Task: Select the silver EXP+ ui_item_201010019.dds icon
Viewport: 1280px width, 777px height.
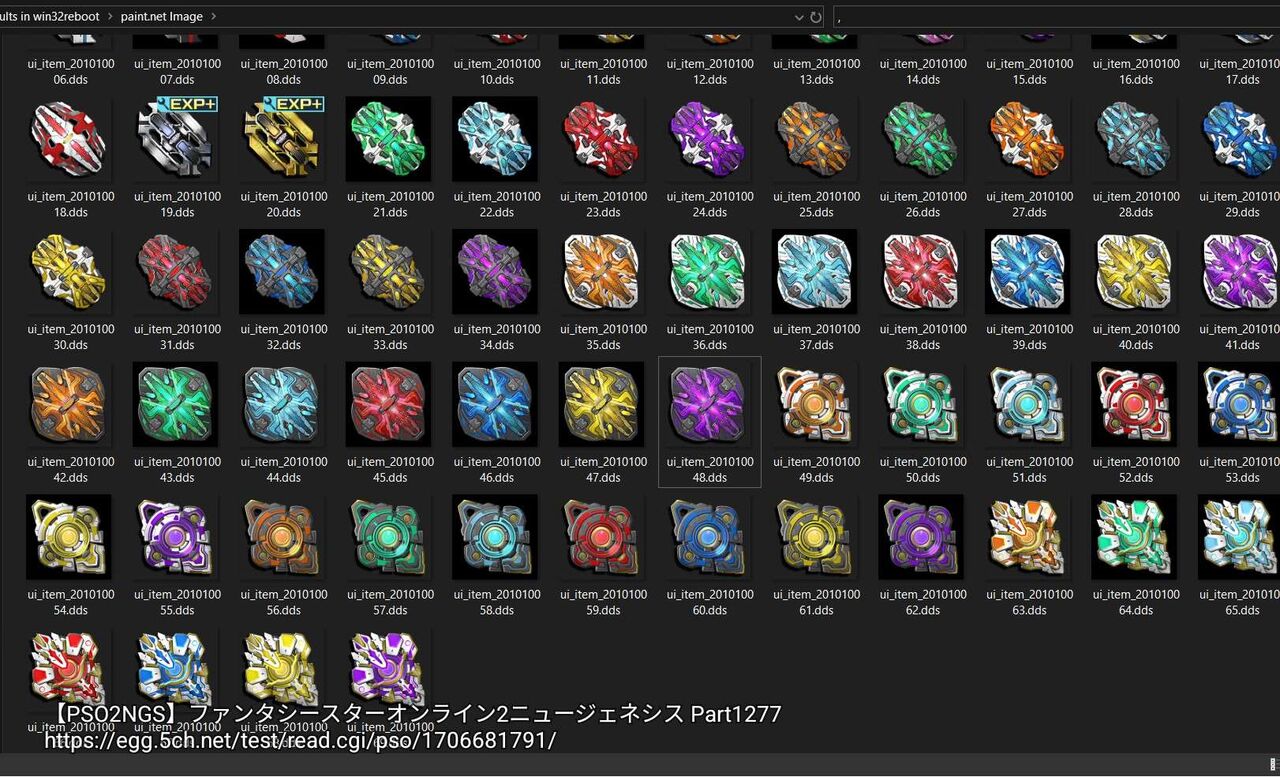Action: [177, 139]
